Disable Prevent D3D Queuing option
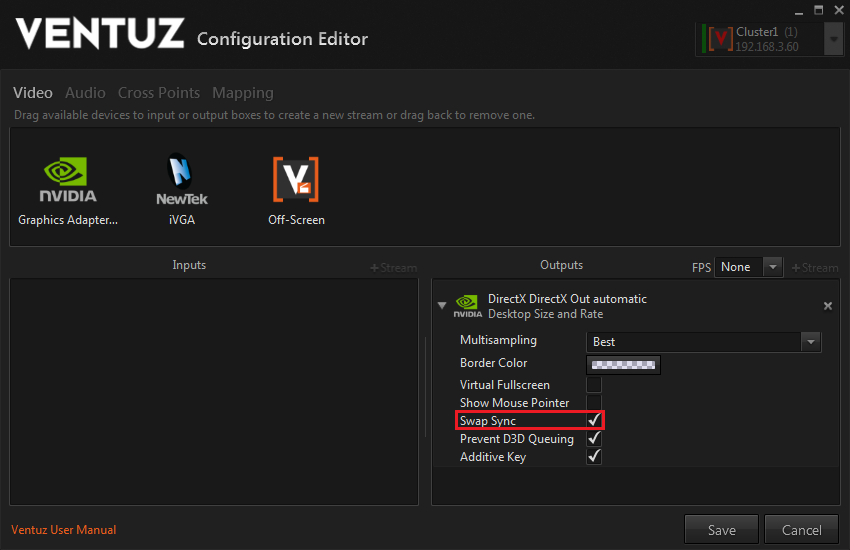The image size is (850, 550). (x=594, y=439)
